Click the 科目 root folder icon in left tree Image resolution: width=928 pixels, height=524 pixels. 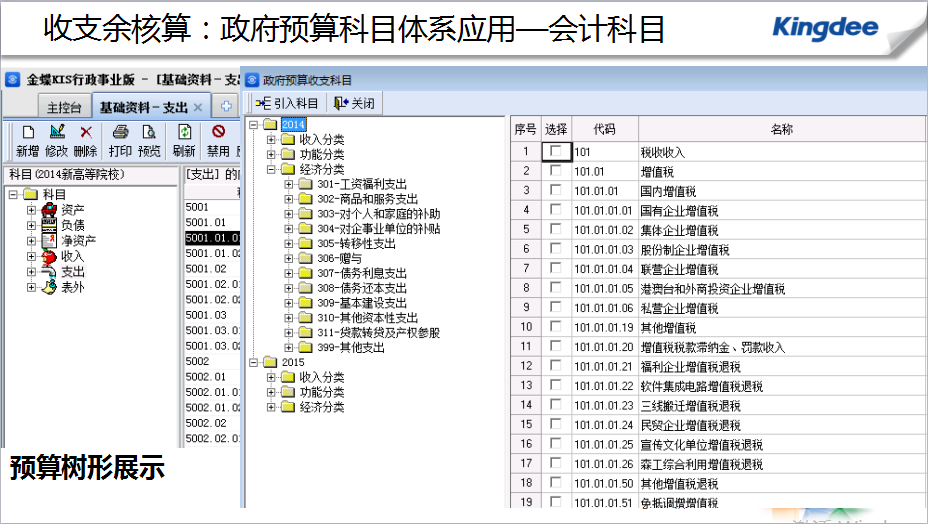point(31,194)
